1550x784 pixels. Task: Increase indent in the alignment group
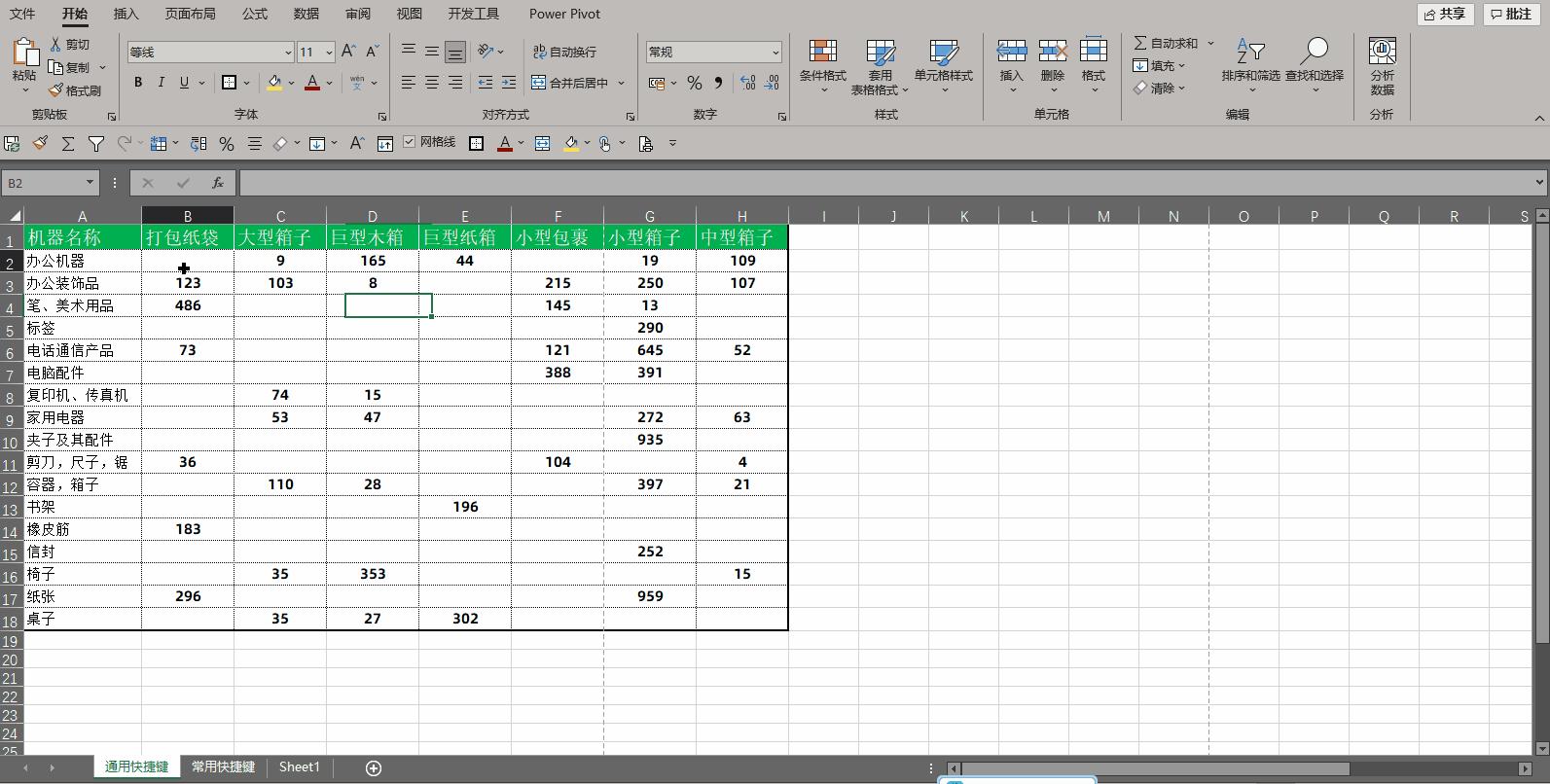click(x=508, y=83)
